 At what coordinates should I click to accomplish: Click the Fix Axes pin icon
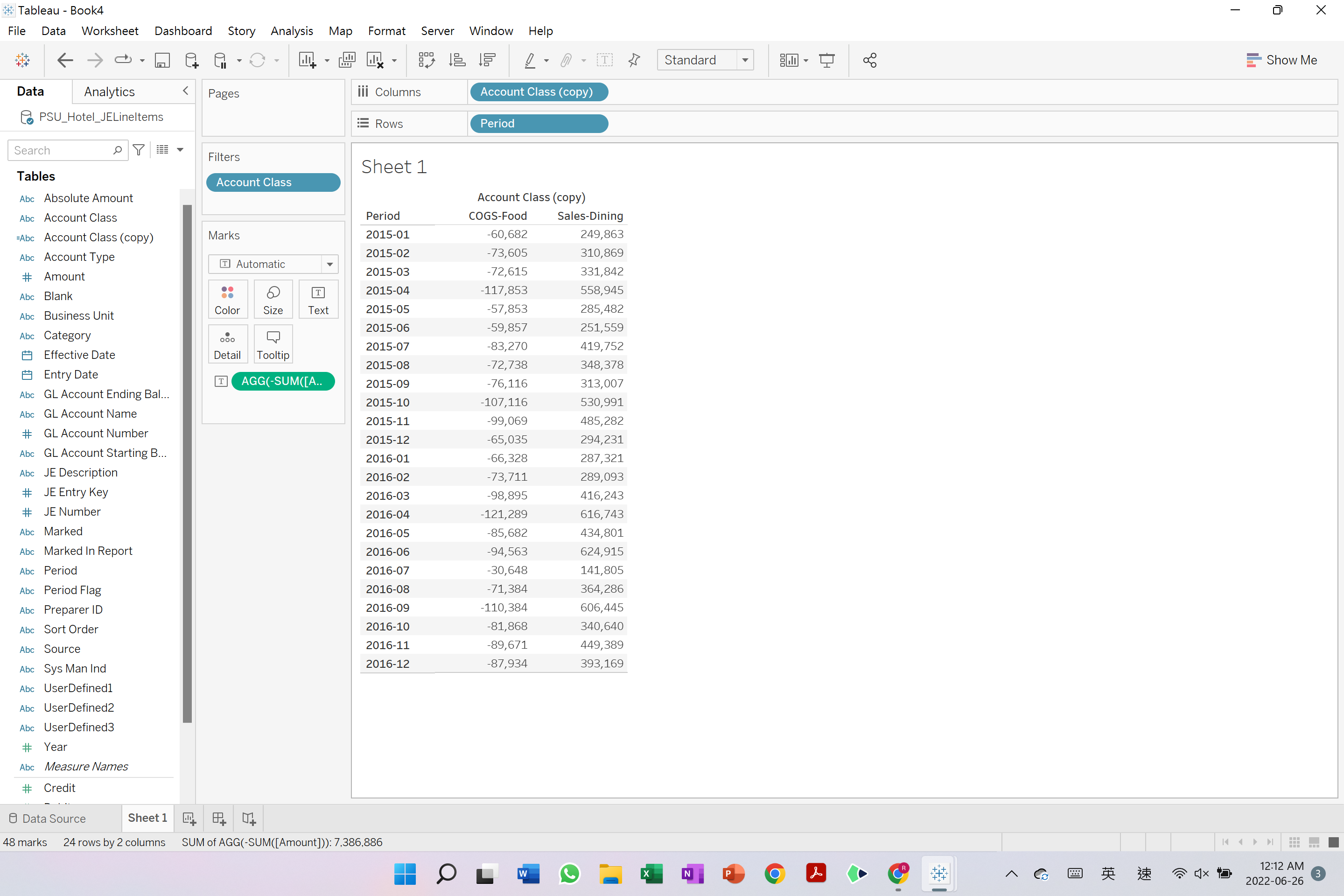coord(634,59)
